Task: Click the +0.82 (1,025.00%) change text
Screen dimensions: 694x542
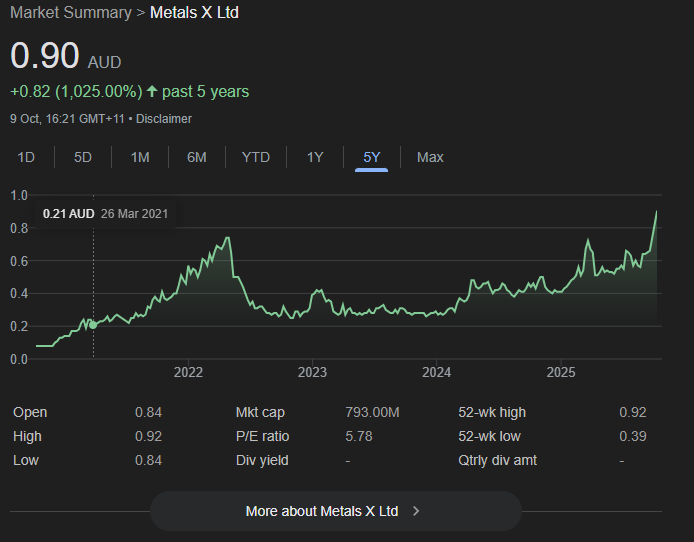Action: (x=76, y=92)
